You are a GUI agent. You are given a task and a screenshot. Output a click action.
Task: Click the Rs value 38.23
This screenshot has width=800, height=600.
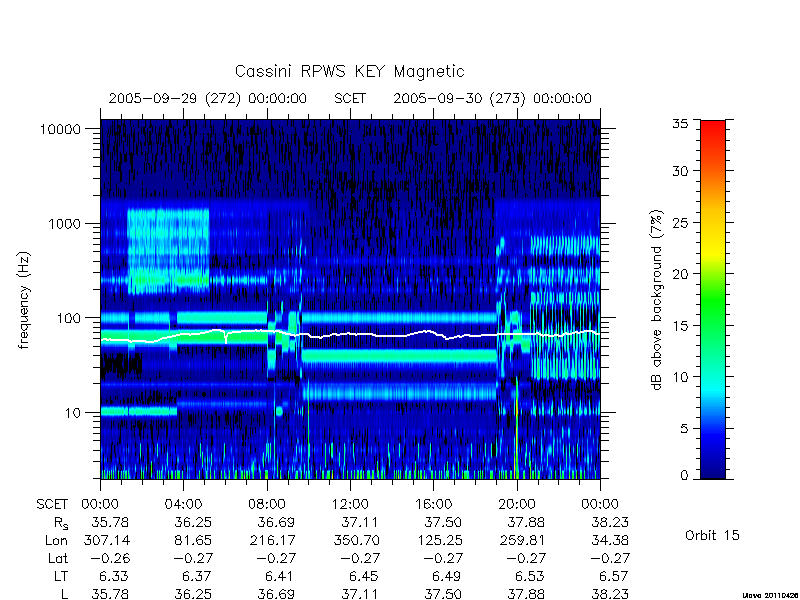pos(610,522)
